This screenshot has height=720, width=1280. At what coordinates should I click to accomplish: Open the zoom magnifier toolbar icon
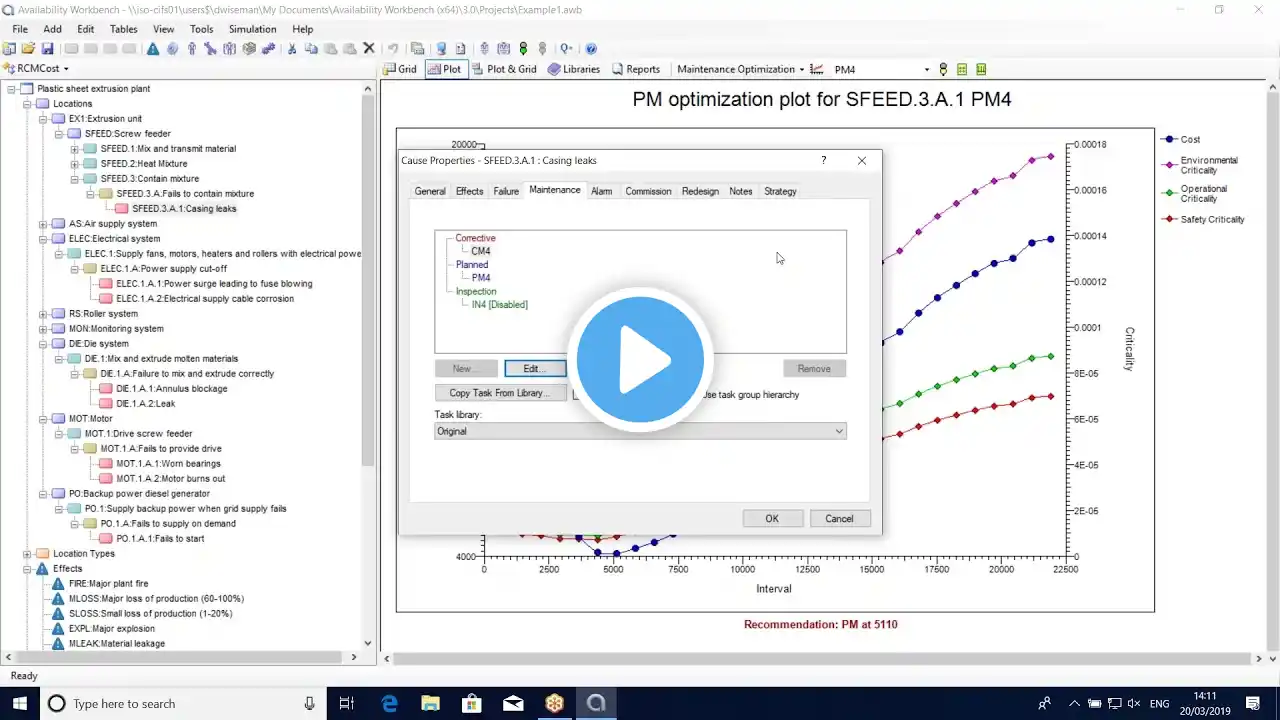(x=566, y=48)
